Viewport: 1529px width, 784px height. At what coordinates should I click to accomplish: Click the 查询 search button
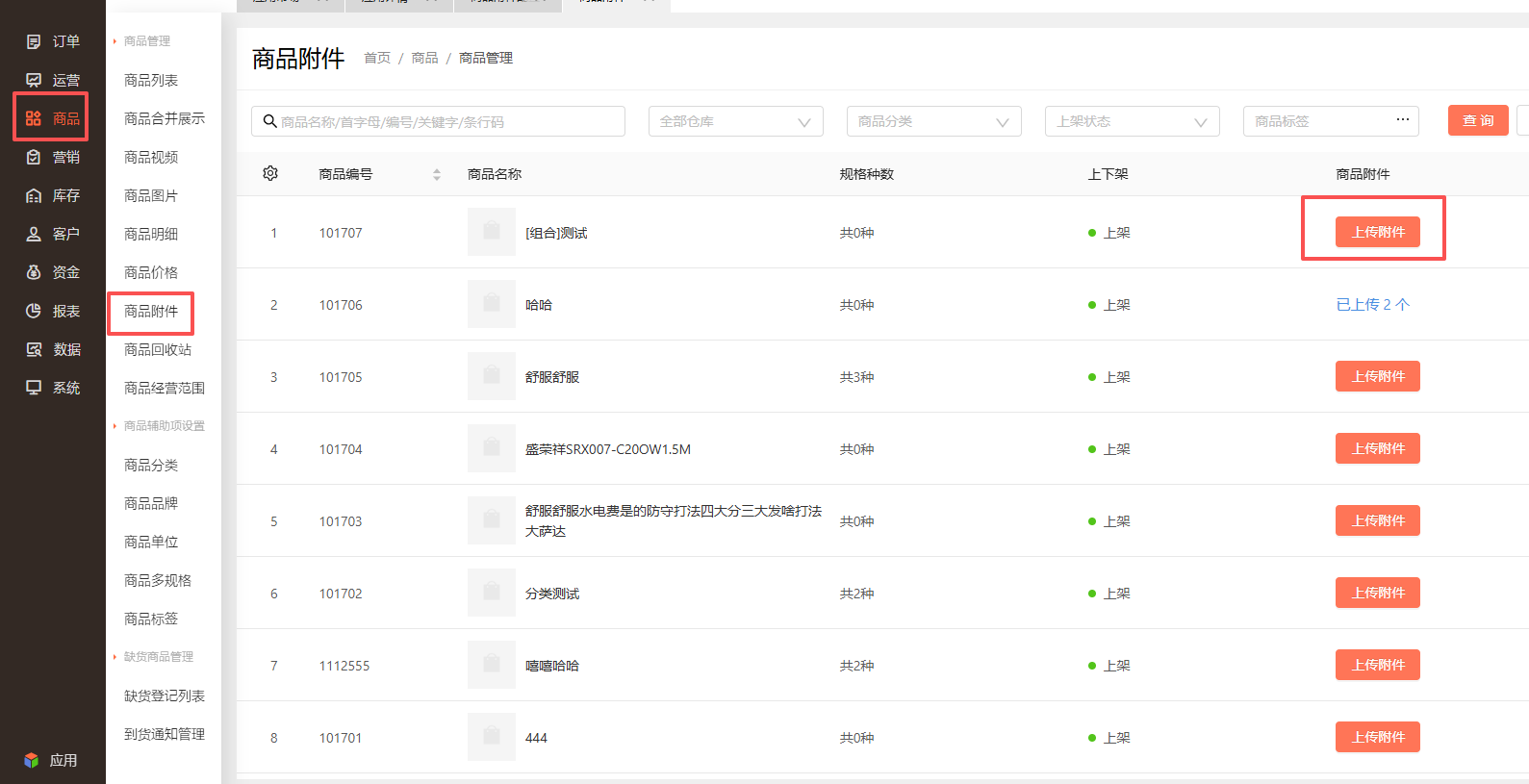(1478, 120)
